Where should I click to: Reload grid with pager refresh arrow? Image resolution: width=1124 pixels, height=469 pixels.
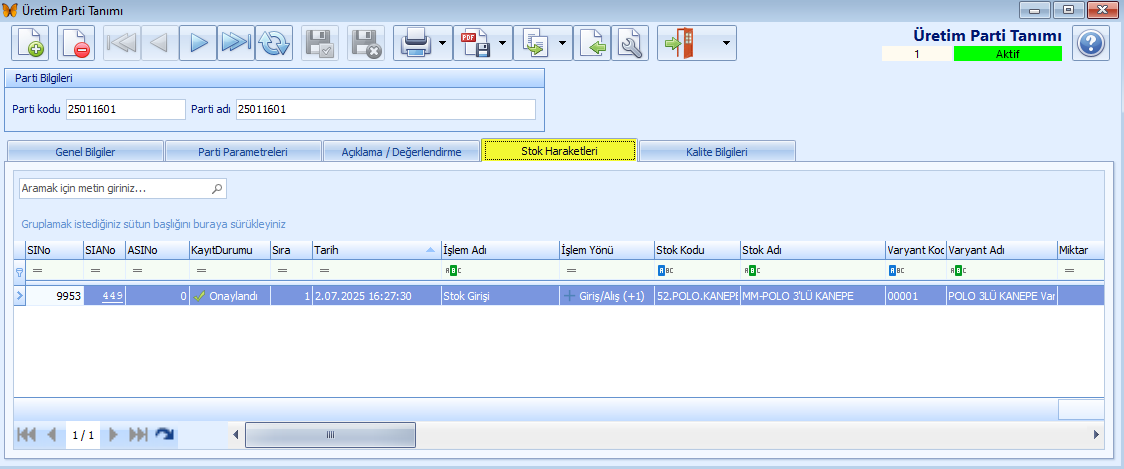165,434
